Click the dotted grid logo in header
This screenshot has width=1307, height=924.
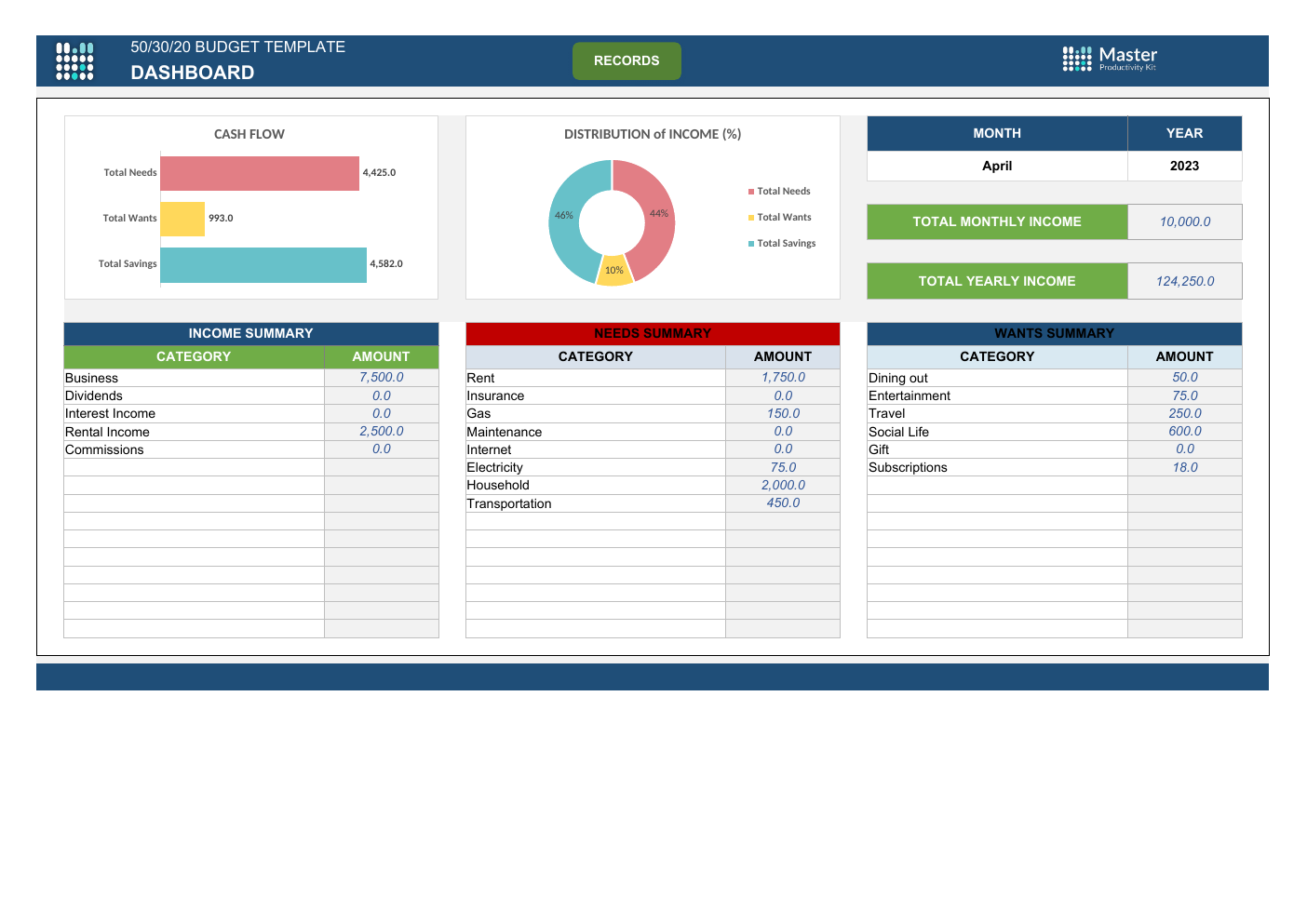74,61
